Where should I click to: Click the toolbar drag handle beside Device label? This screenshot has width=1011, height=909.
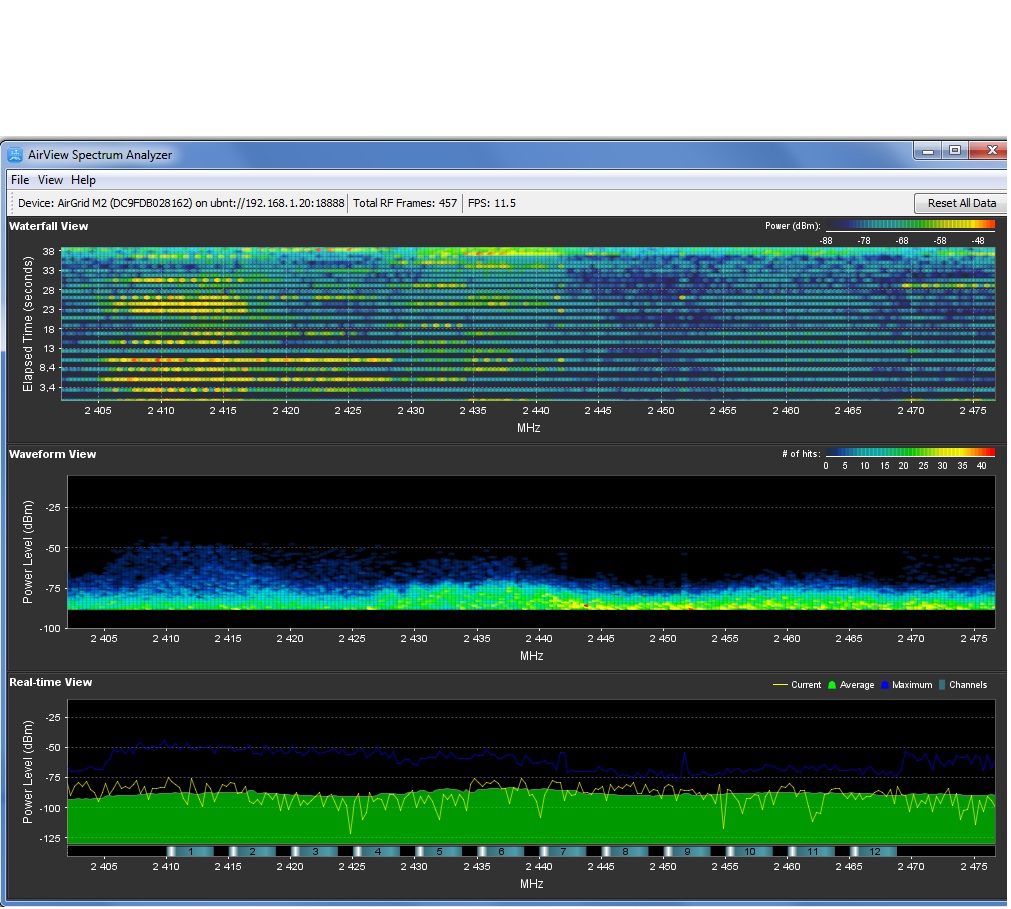tap(11, 203)
